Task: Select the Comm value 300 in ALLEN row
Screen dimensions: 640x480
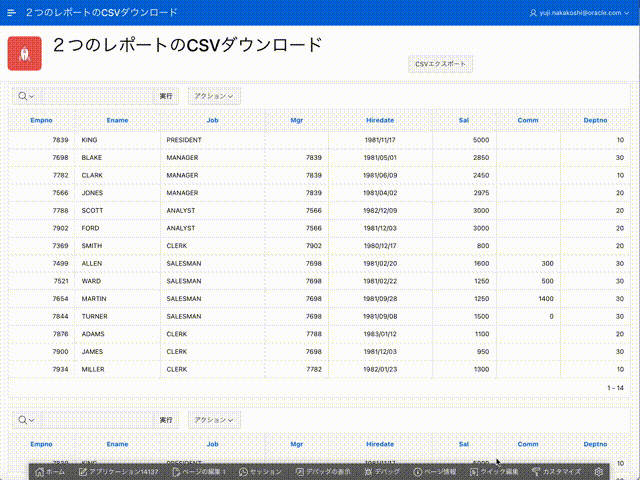Action: [547, 263]
